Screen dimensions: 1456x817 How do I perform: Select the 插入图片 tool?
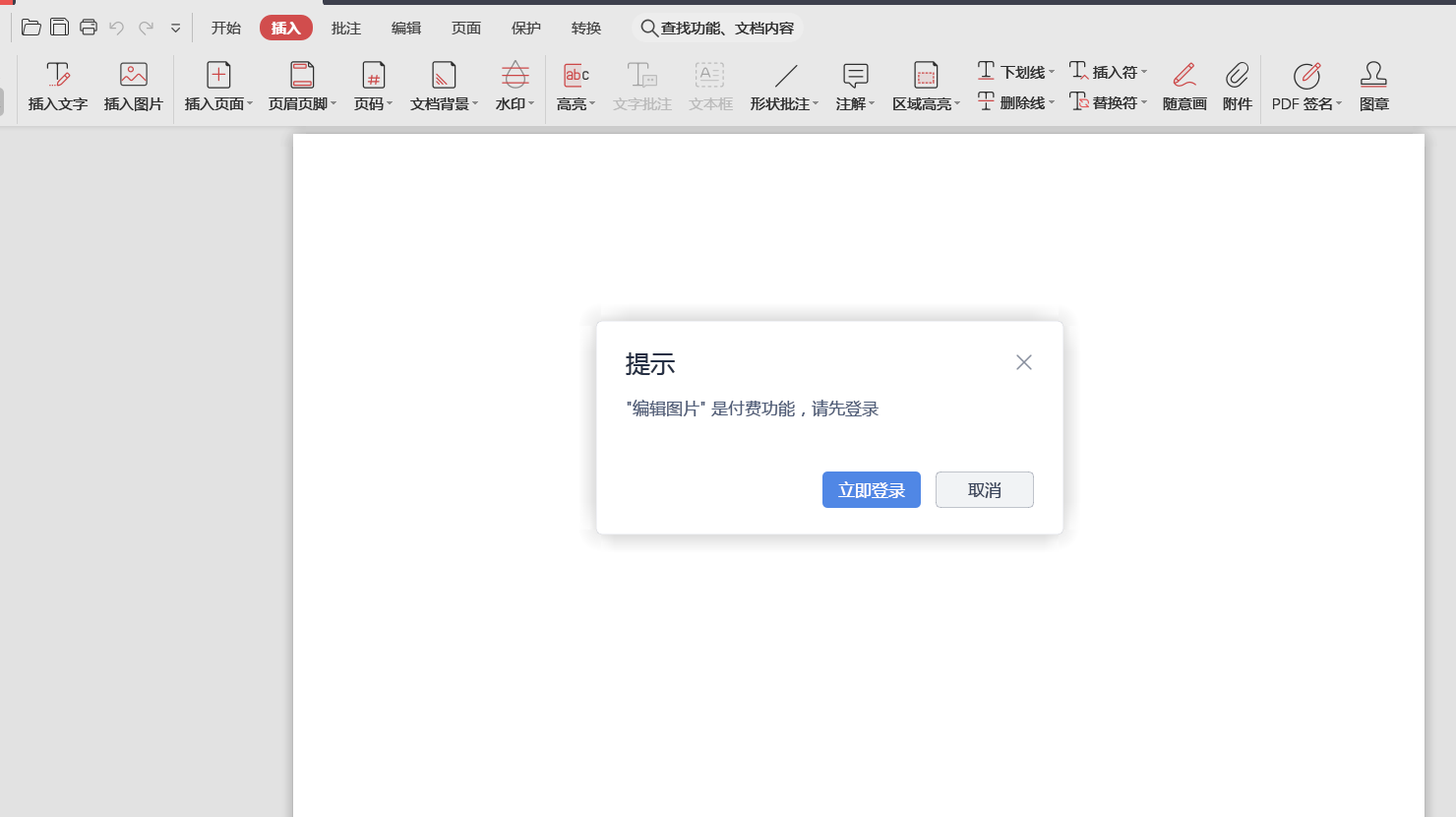134,87
